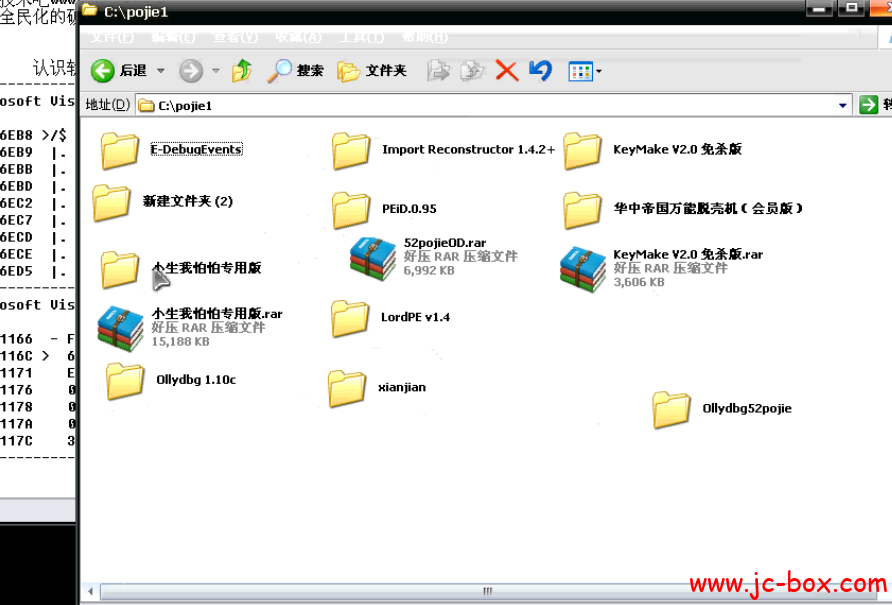The height and width of the screenshot is (605, 892).
Task: Maximize the C:\pojie1 window
Action: point(852,9)
